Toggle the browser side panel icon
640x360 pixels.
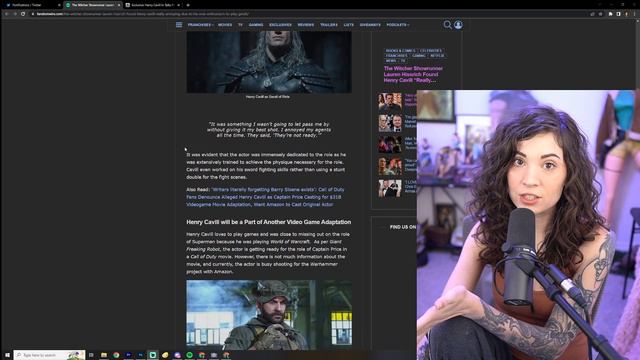point(618,14)
